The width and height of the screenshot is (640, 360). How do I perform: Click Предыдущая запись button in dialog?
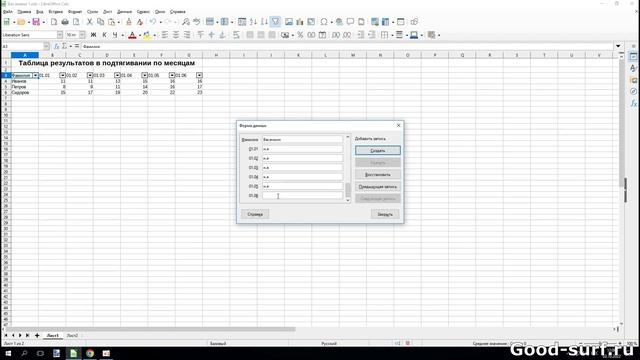coord(378,187)
